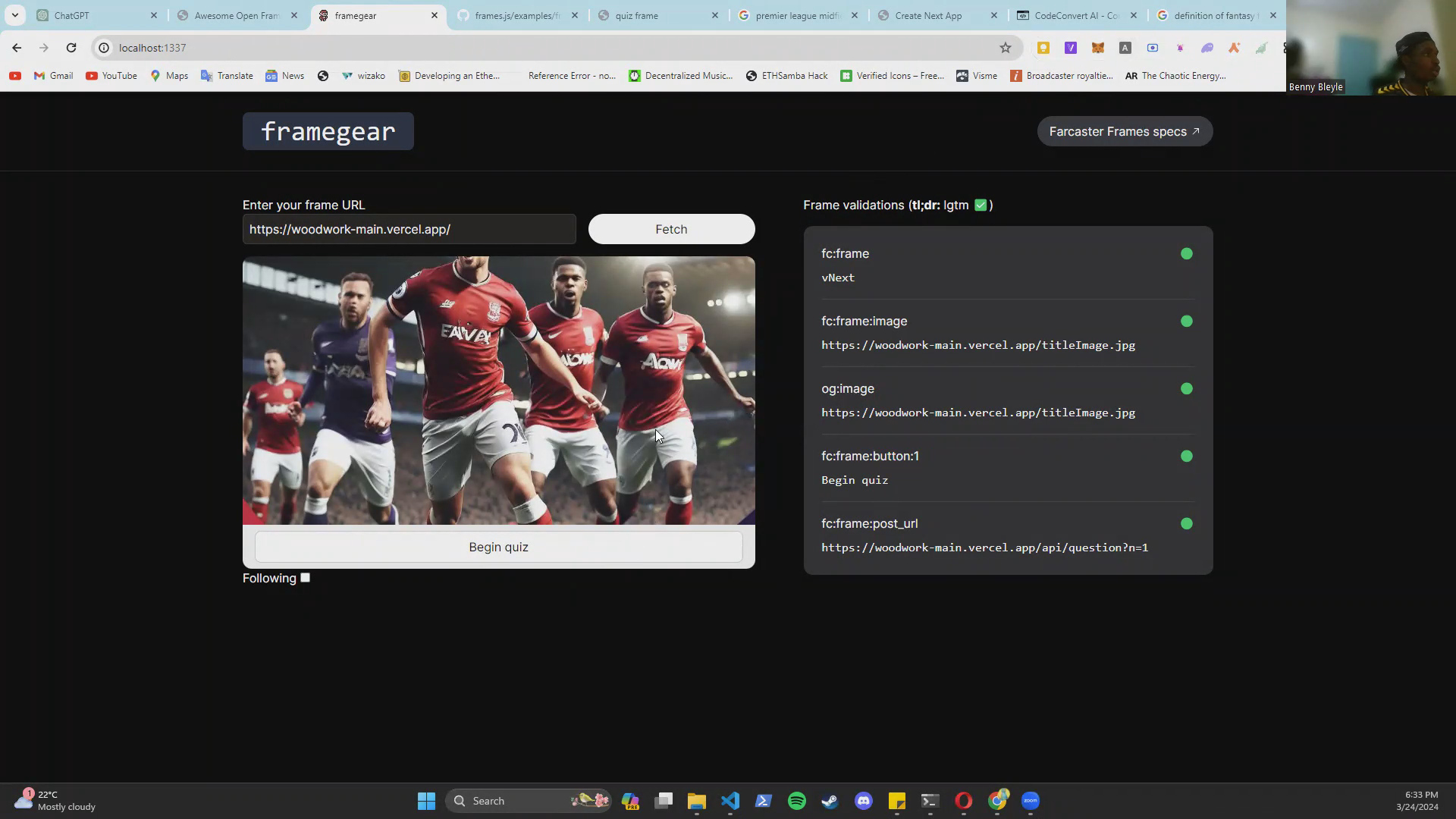Open the ETHSamba Hack bookmark
The height and width of the screenshot is (819, 1456).
coord(786,76)
